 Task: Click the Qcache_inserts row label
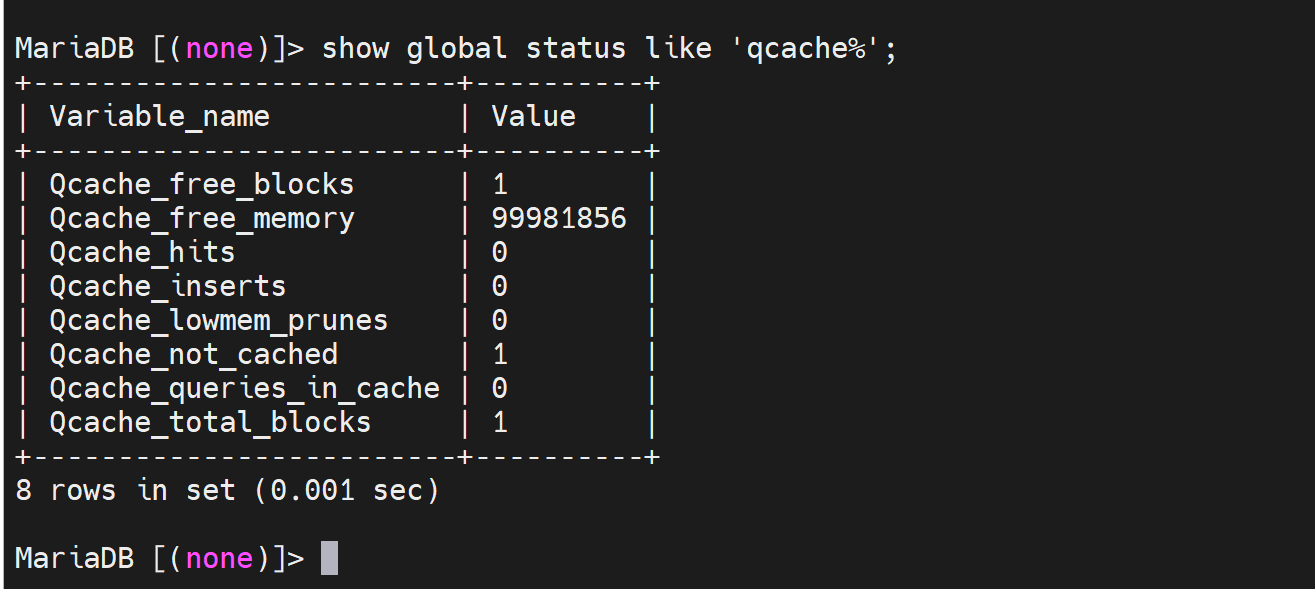[x=167, y=286]
